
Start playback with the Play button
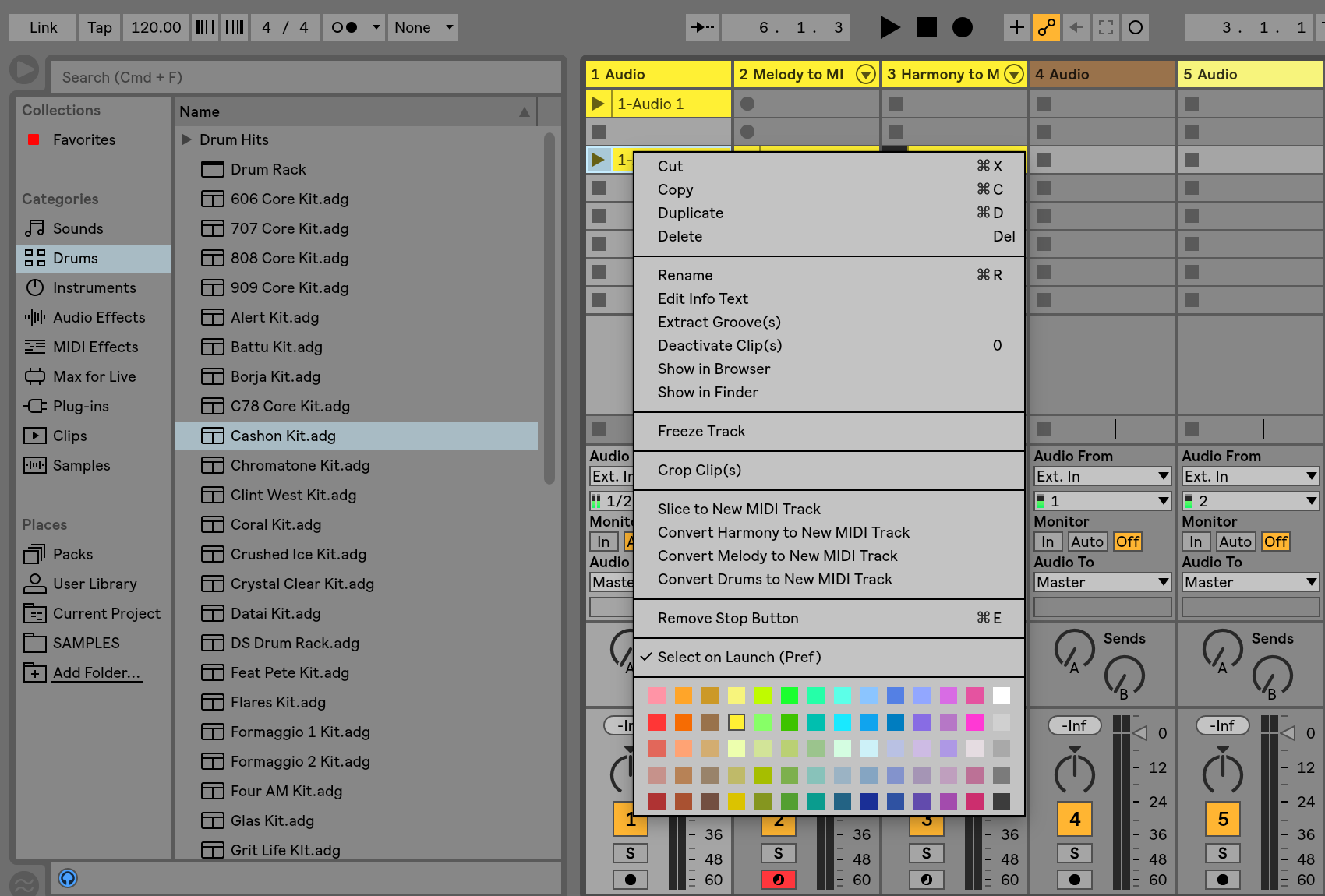coord(889,27)
